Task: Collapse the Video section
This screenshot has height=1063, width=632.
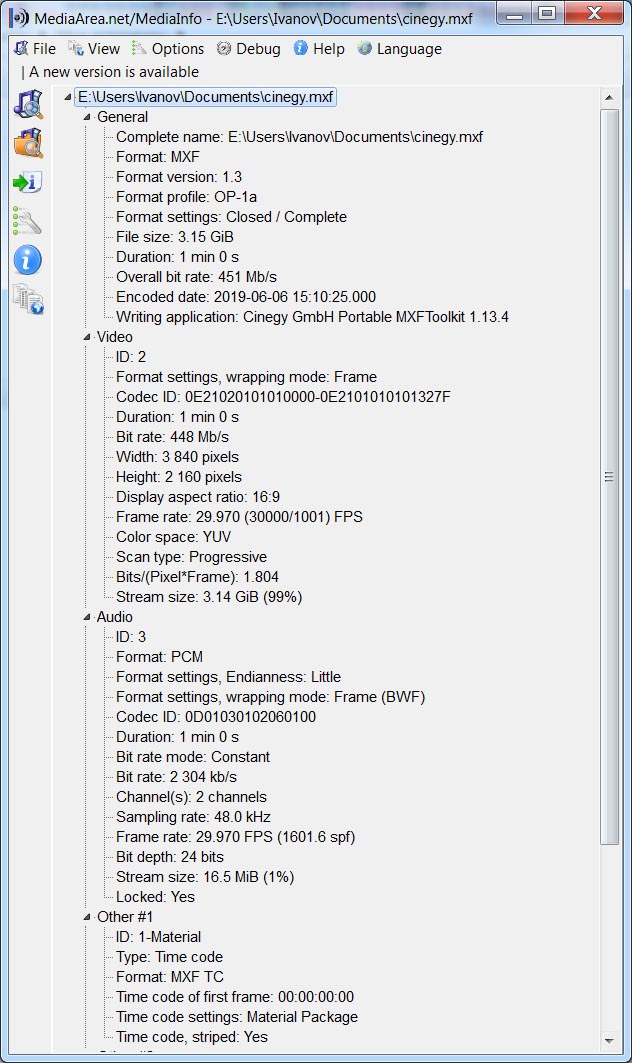Action: (87, 337)
